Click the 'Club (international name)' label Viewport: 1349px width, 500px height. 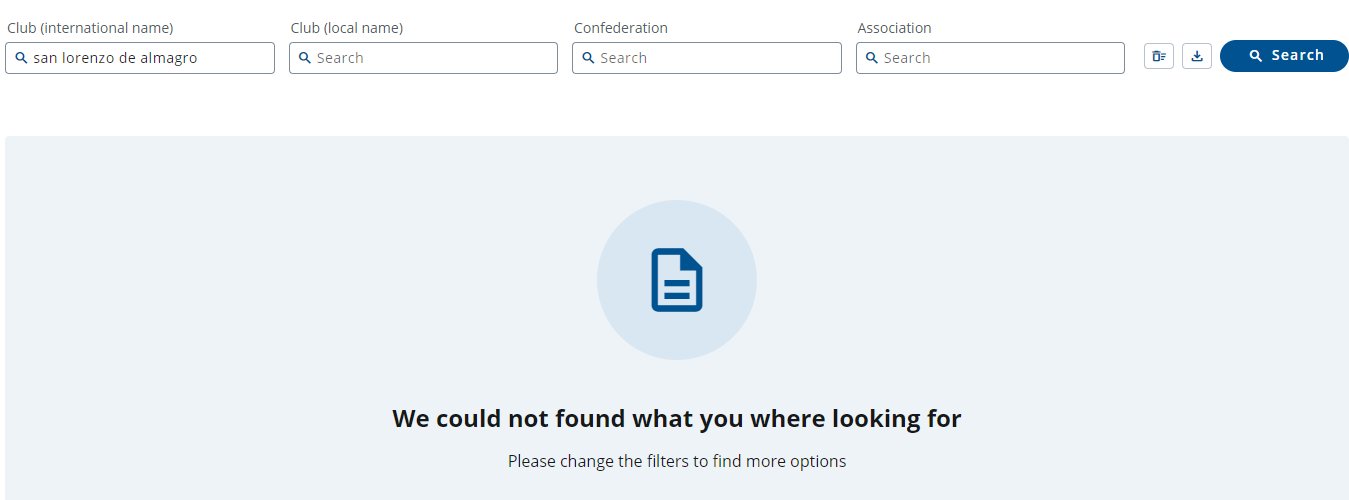(x=90, y=28)
